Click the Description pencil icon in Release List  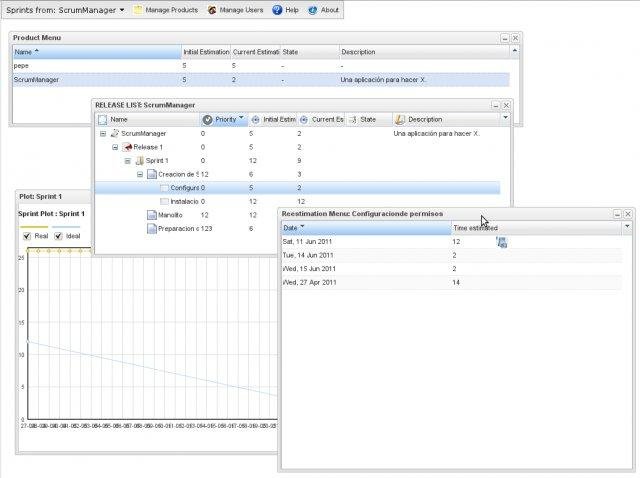pyautogui.click(x=400, y=119)
